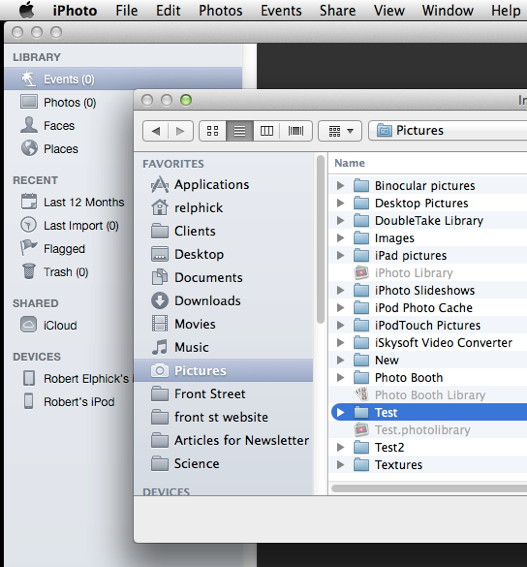Open the View menu

(389, 10)
